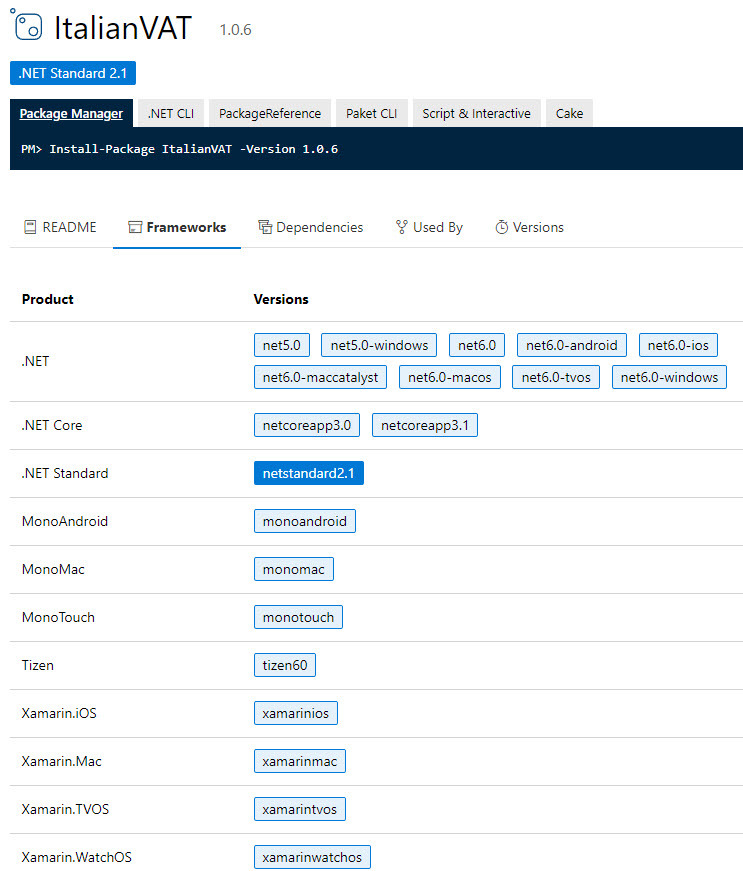Click the Xamarin.iOS product label
This screenshot has height=871, width=743.
coord(59,713)
